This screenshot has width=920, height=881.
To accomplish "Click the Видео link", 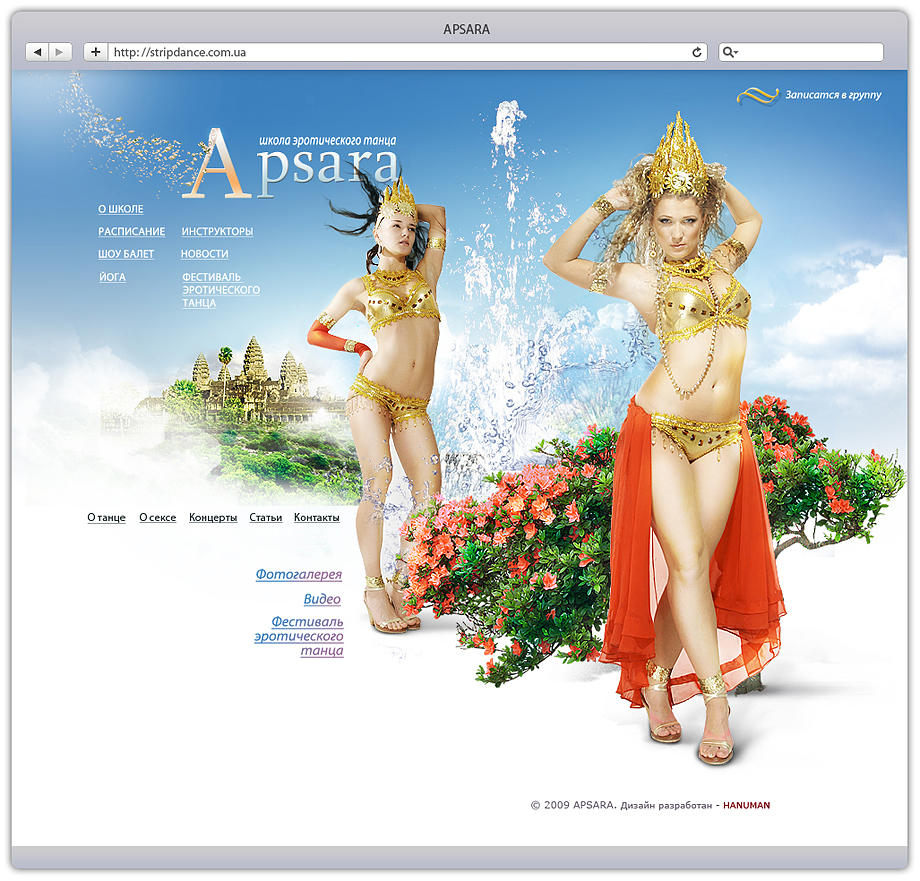I will (x=323, y=599).
